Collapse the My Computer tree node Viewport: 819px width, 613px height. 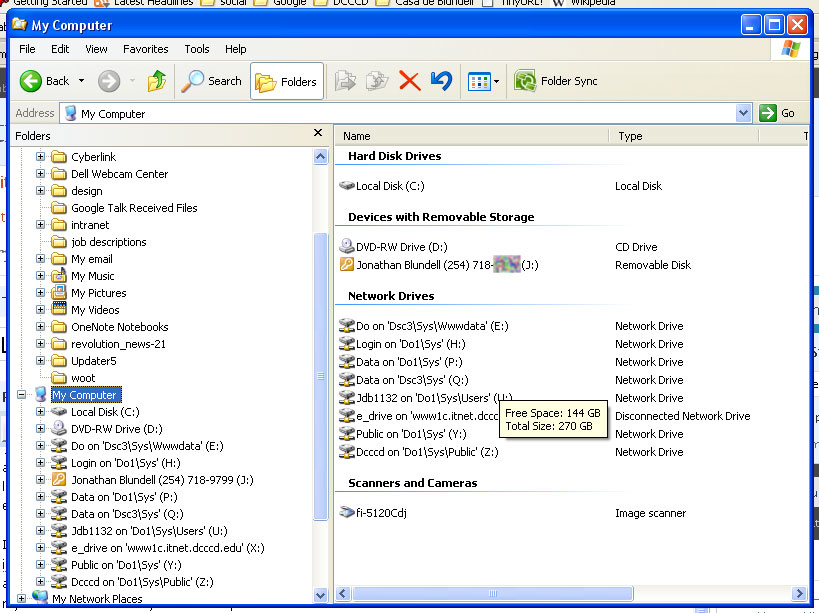click(x=23, y=395)
